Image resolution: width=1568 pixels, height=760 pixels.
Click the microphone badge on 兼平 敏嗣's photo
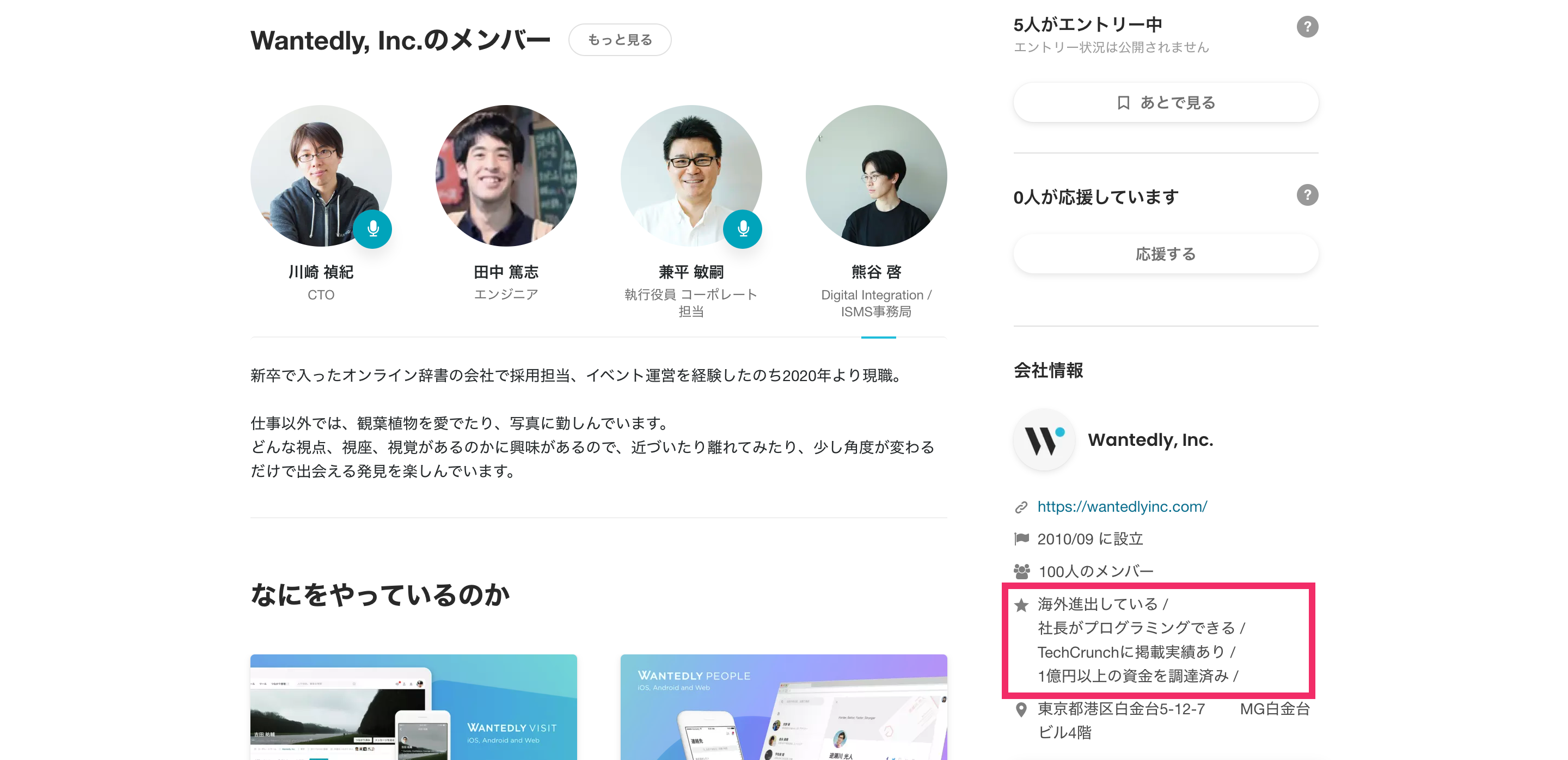tap(742, 229)
